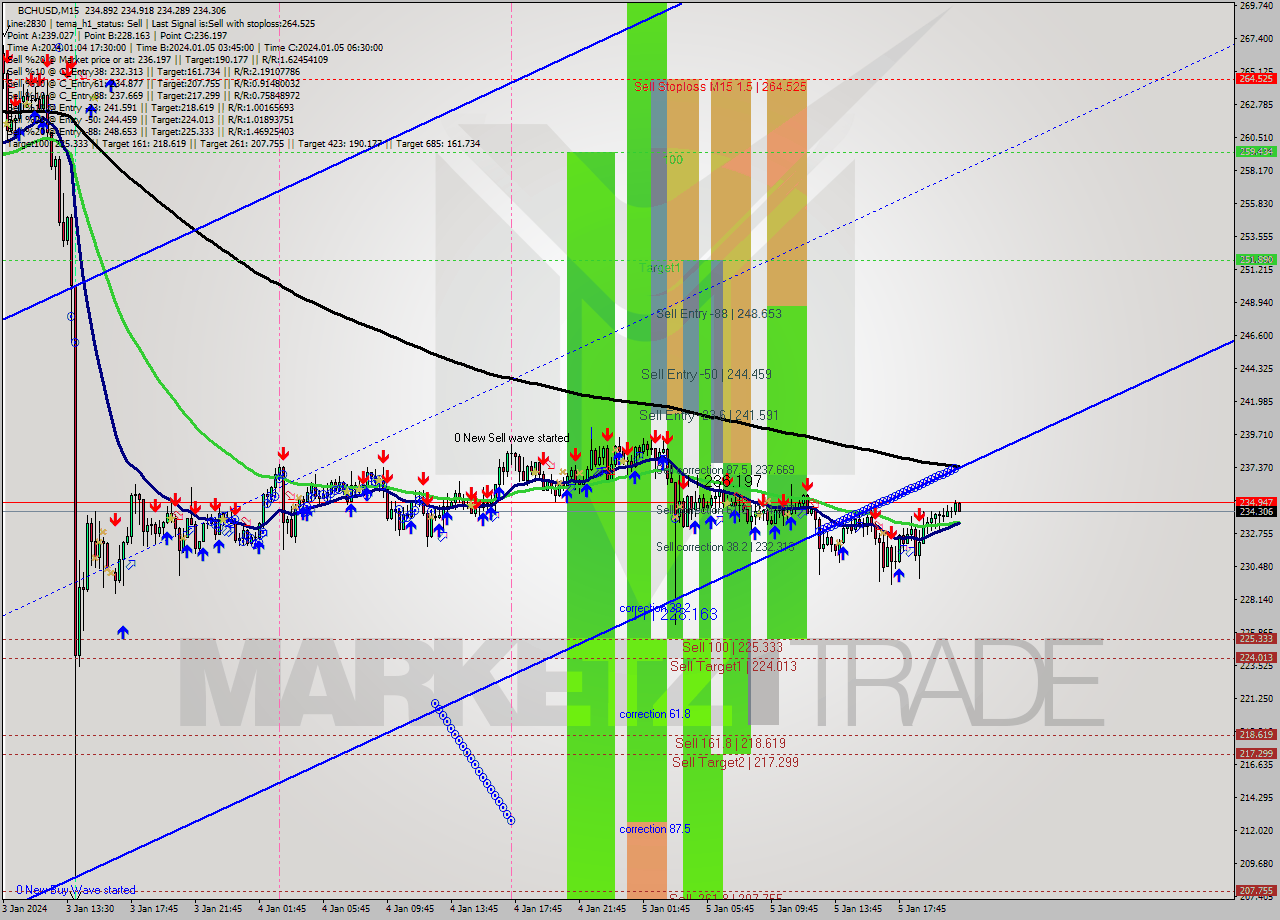Click the '5 Jan 01:45' time axis label
This screenshot has height=920, width=1280.
[x=666, y=909]
